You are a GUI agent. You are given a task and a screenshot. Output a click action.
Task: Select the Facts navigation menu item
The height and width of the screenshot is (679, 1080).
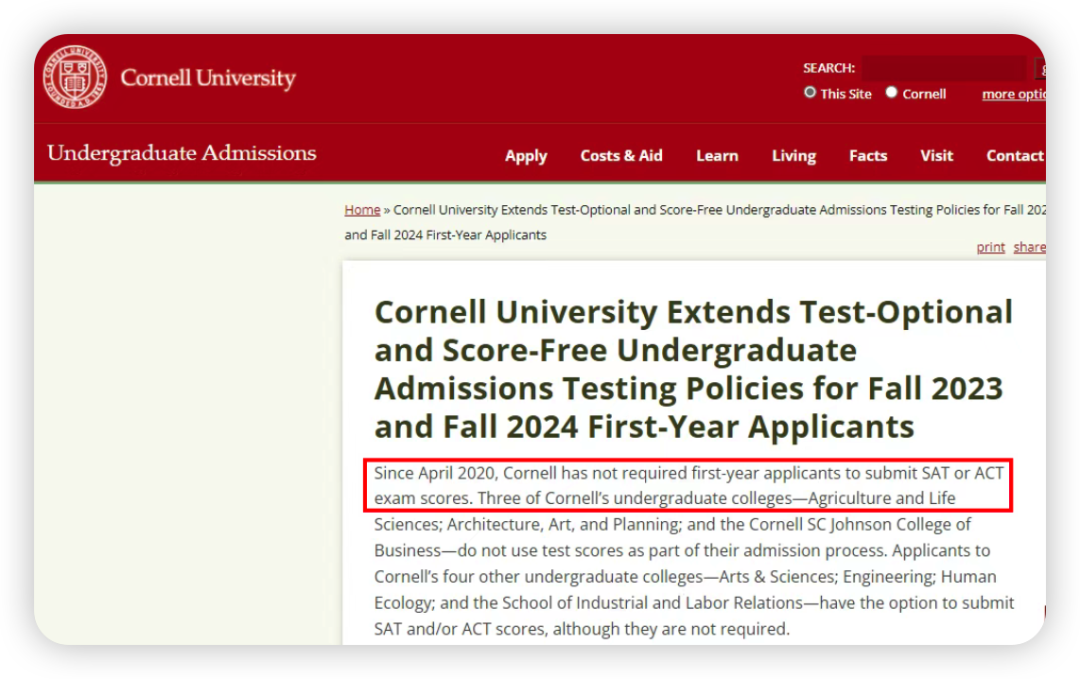click(x=868, y=156)
